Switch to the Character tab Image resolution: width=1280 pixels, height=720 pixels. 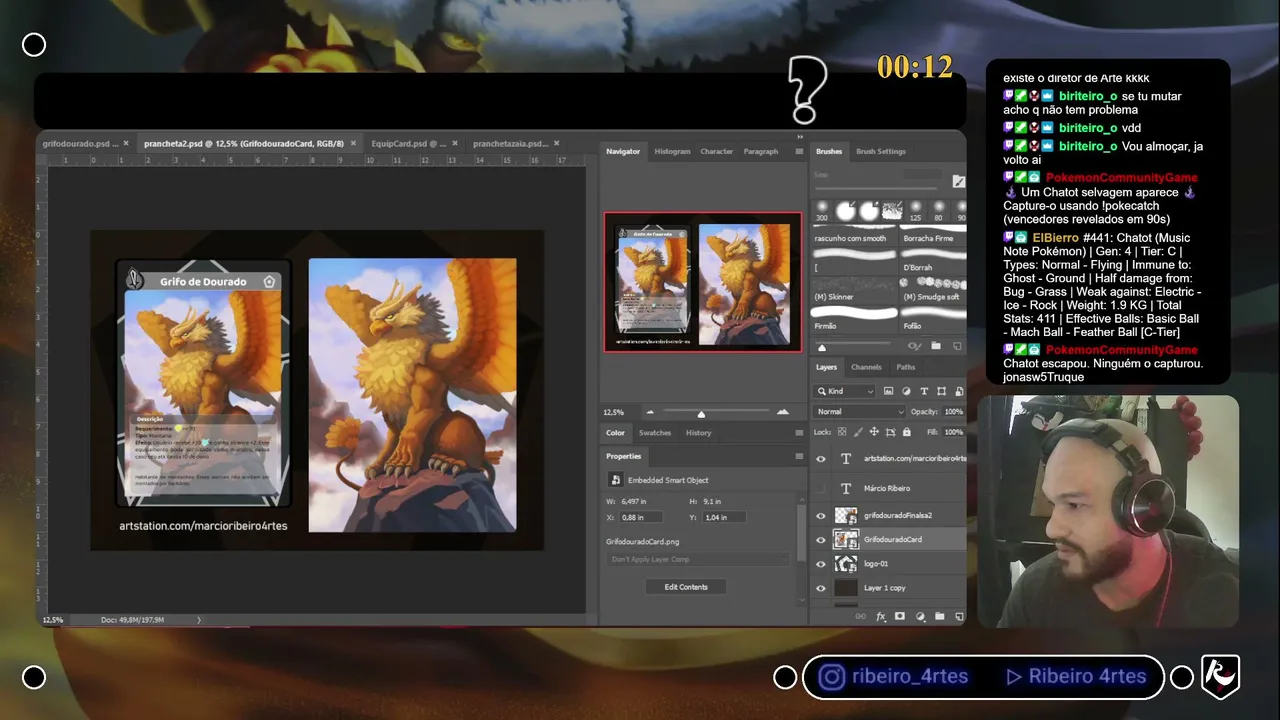click(x=716, y=152)
